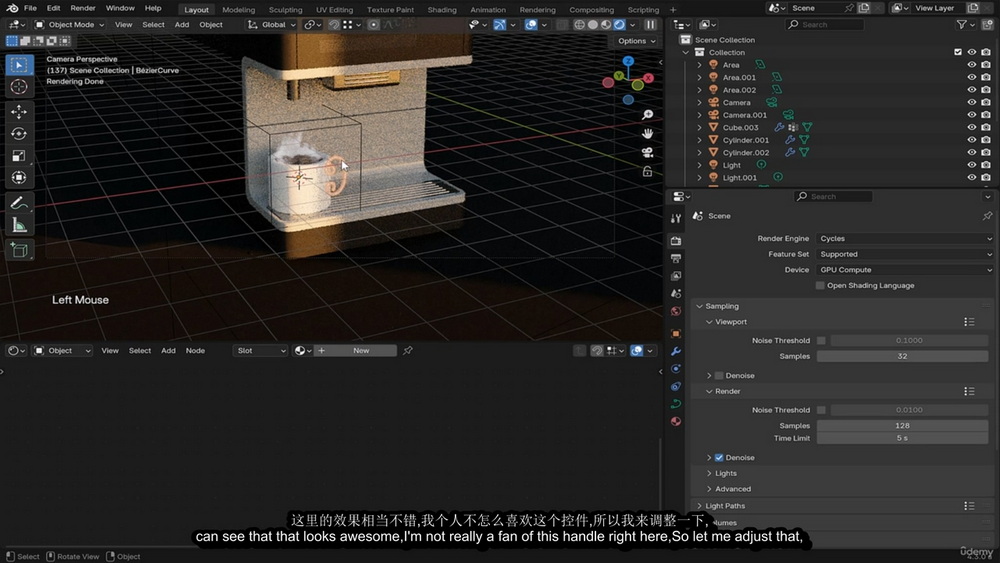Switch to Compositing workspace tab
1000x563 pixels.
[591, 10]
